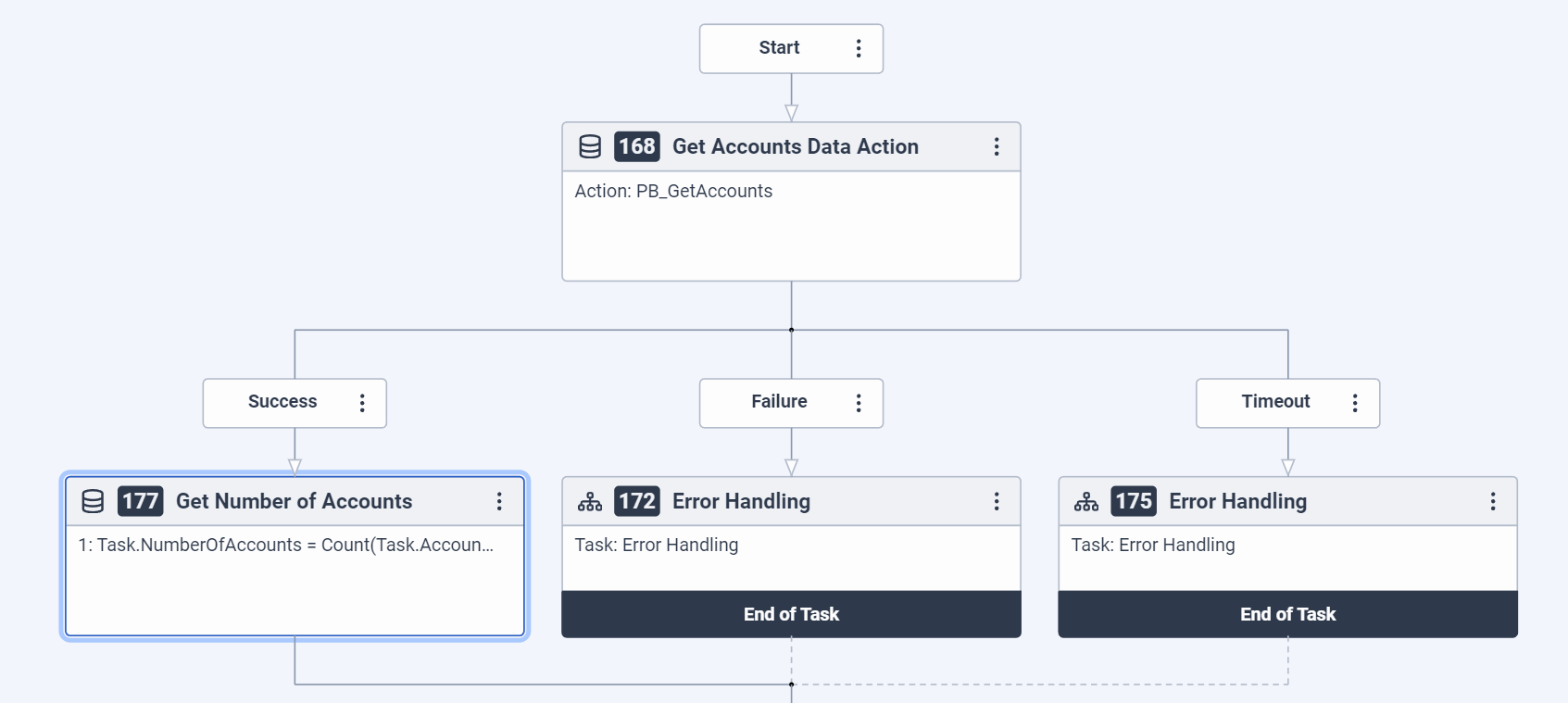
Task: Click the database icon on action 168
Action: [590, 146]
